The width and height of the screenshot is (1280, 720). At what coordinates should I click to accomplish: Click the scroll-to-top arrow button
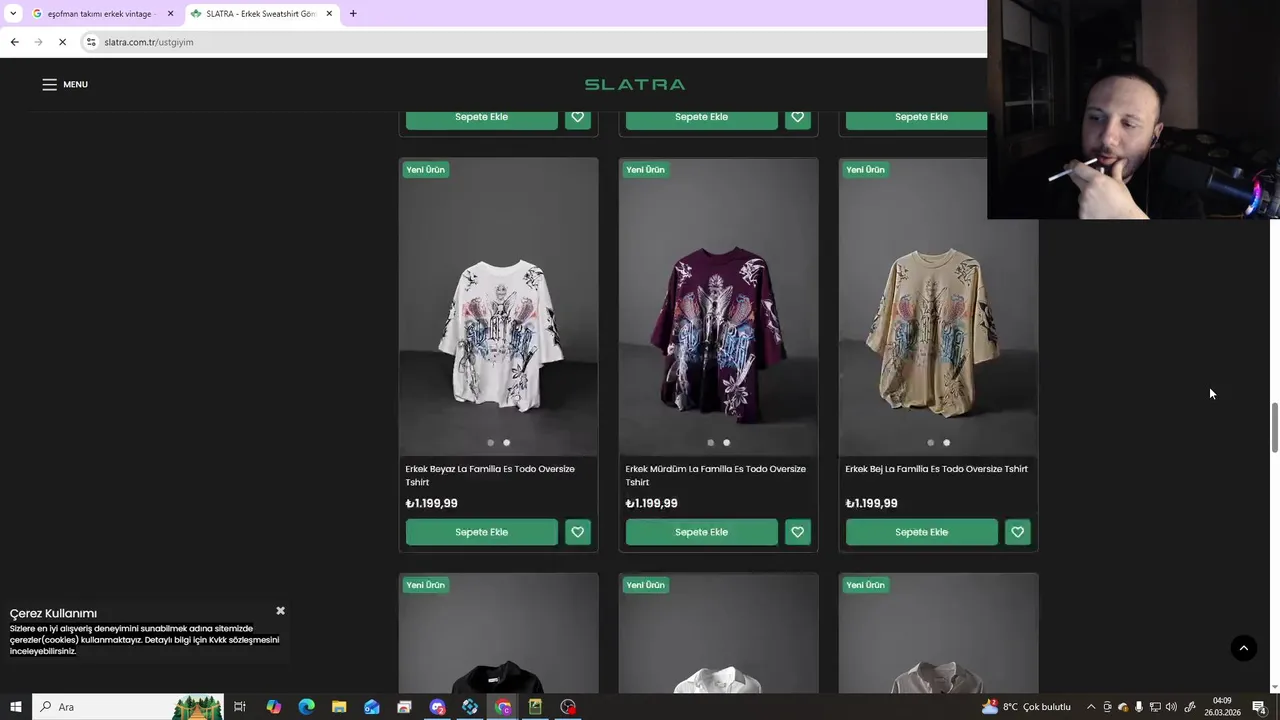1243,648
